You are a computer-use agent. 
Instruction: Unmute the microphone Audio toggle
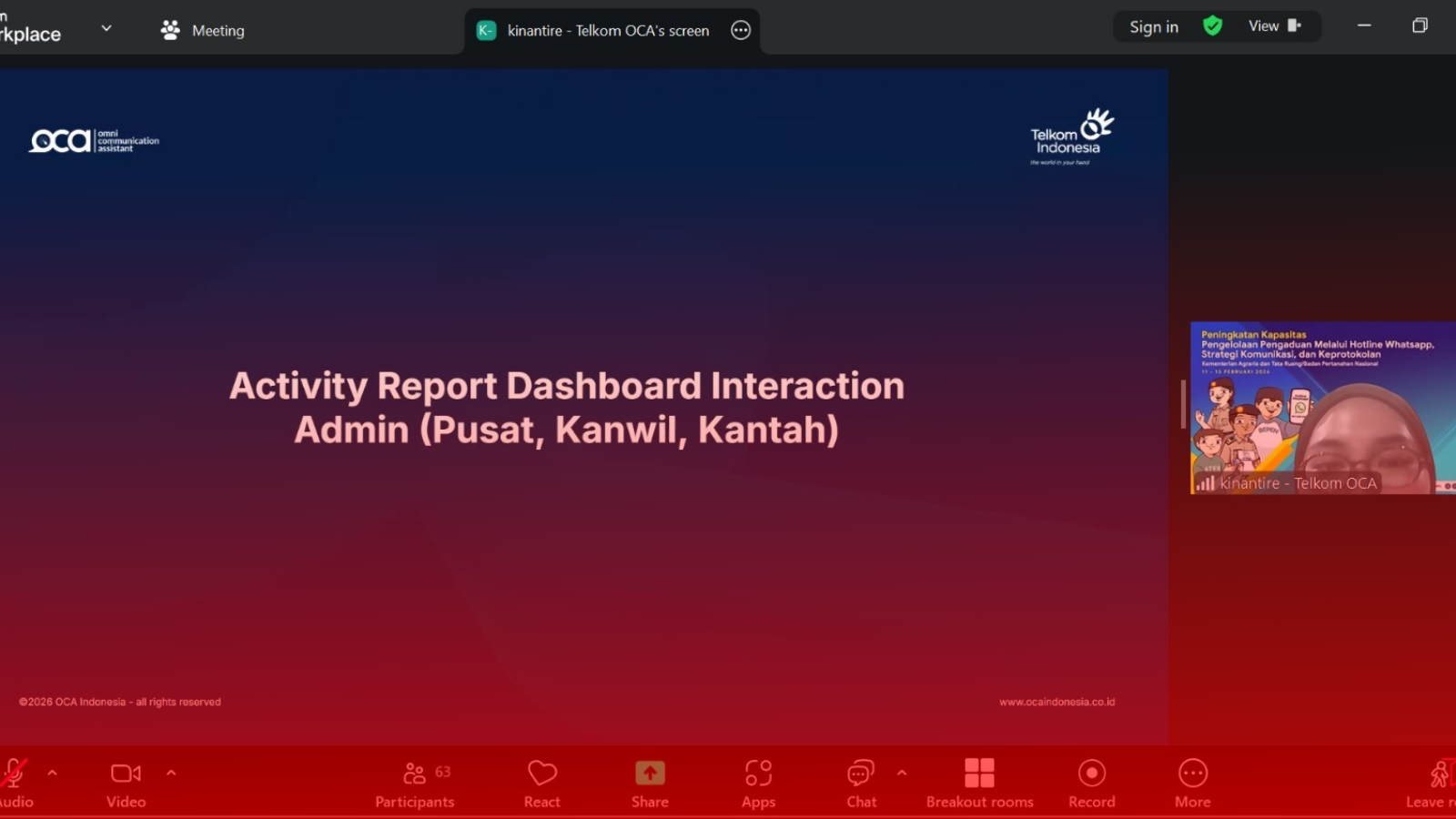click(x=15, y=783)
